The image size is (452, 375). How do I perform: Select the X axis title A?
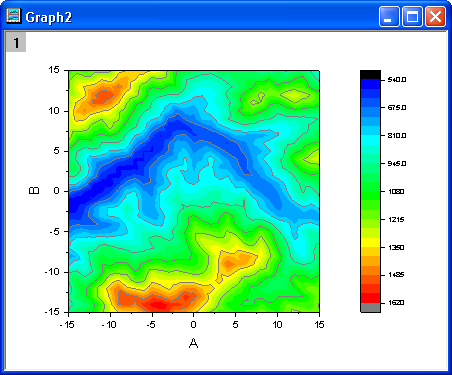193,343
